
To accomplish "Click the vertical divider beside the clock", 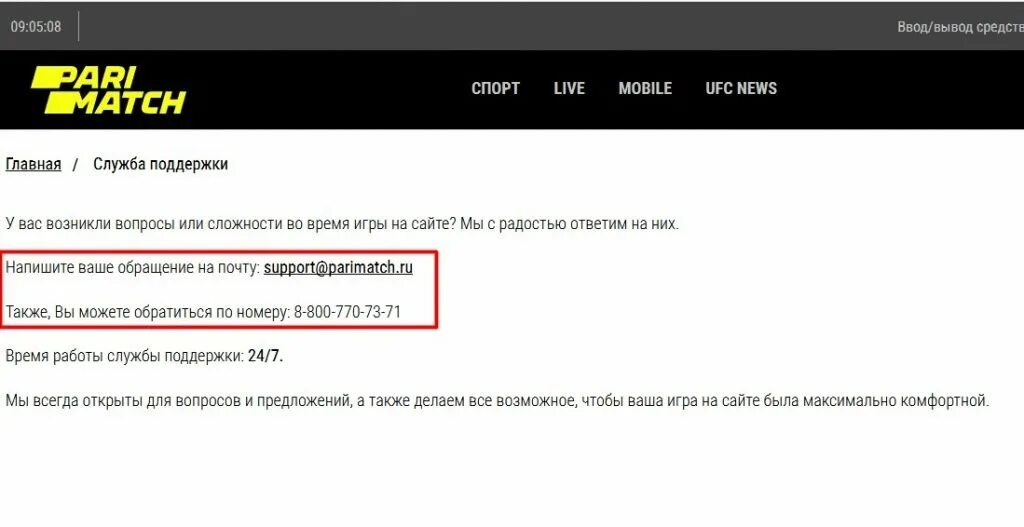I will [78, 26].
